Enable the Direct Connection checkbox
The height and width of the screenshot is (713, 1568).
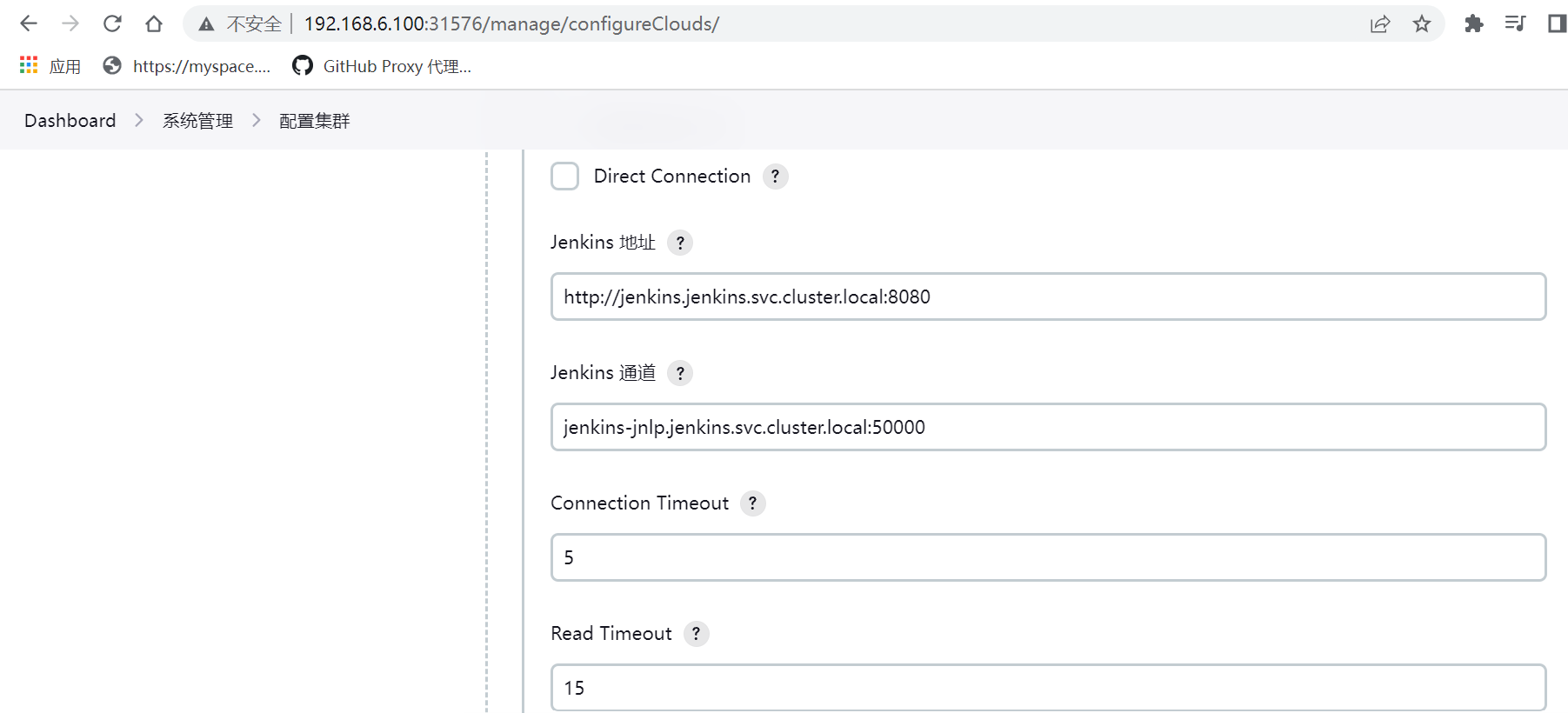565,177
